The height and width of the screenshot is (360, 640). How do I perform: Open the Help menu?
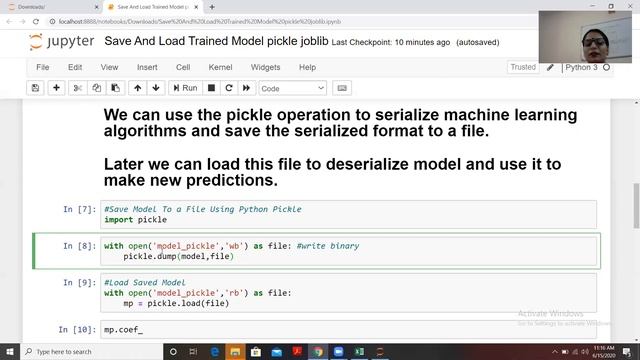point(307,67)
